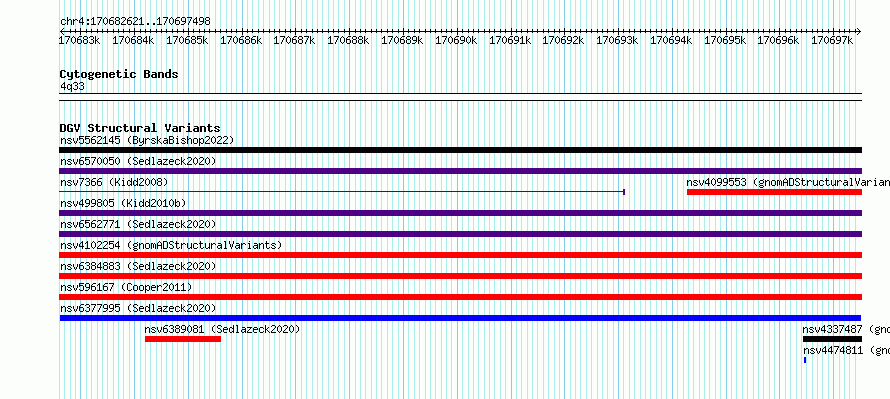Open nsv6562771 (Sedlazeck2020) label
The height and width of the screenshot is (399, 890).
pyautogui.click(x=138, y=224)
